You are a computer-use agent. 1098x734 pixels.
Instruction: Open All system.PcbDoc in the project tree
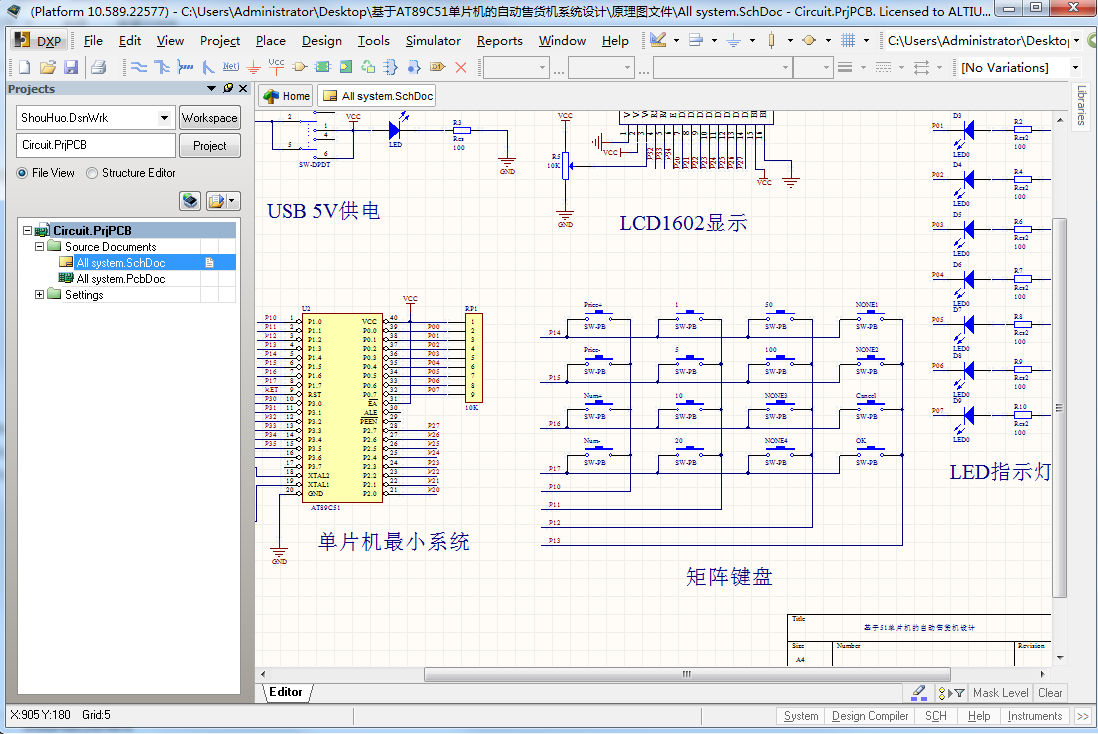tap(120, 279)
